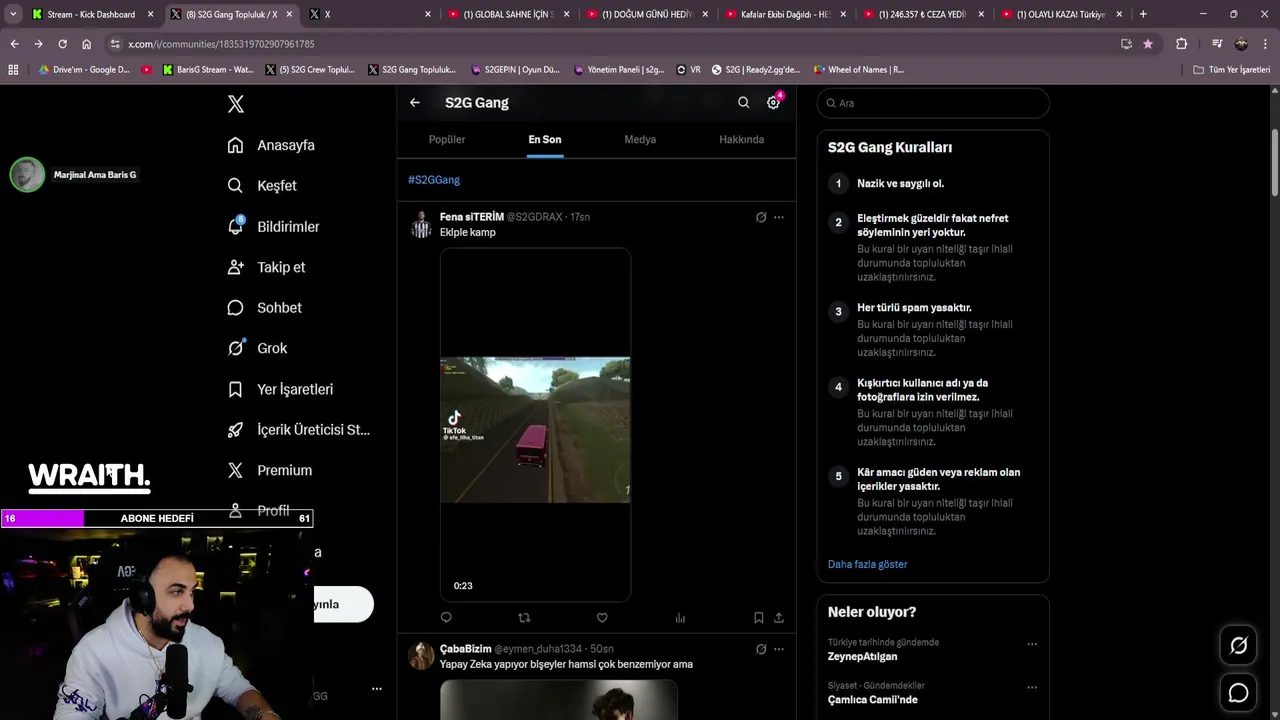Click the back arrow beside S2G Gang

pos(415,103)
